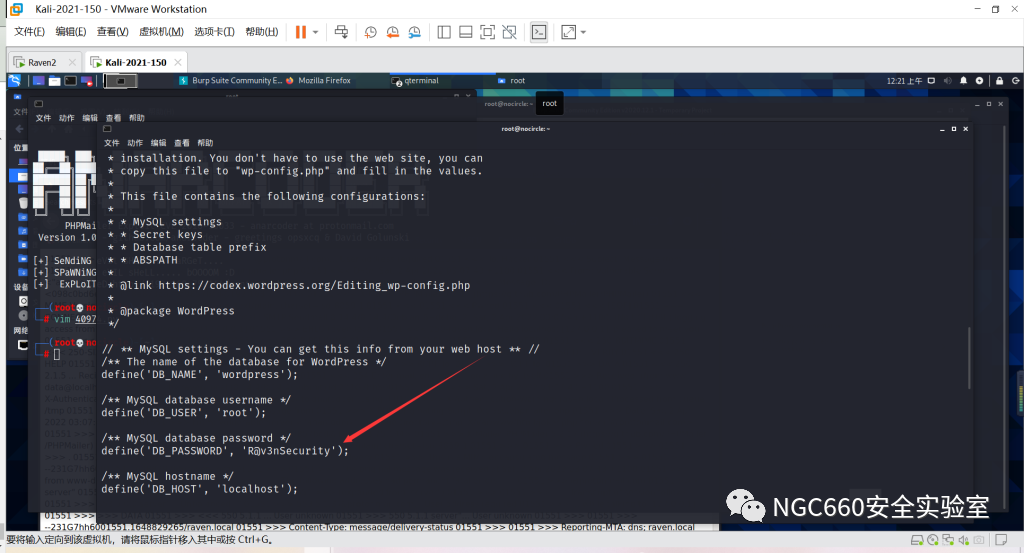Open 帮助 menu in front terminal window
The height and width of the screenshot is (553, 1024).
[x=205, y=143]
